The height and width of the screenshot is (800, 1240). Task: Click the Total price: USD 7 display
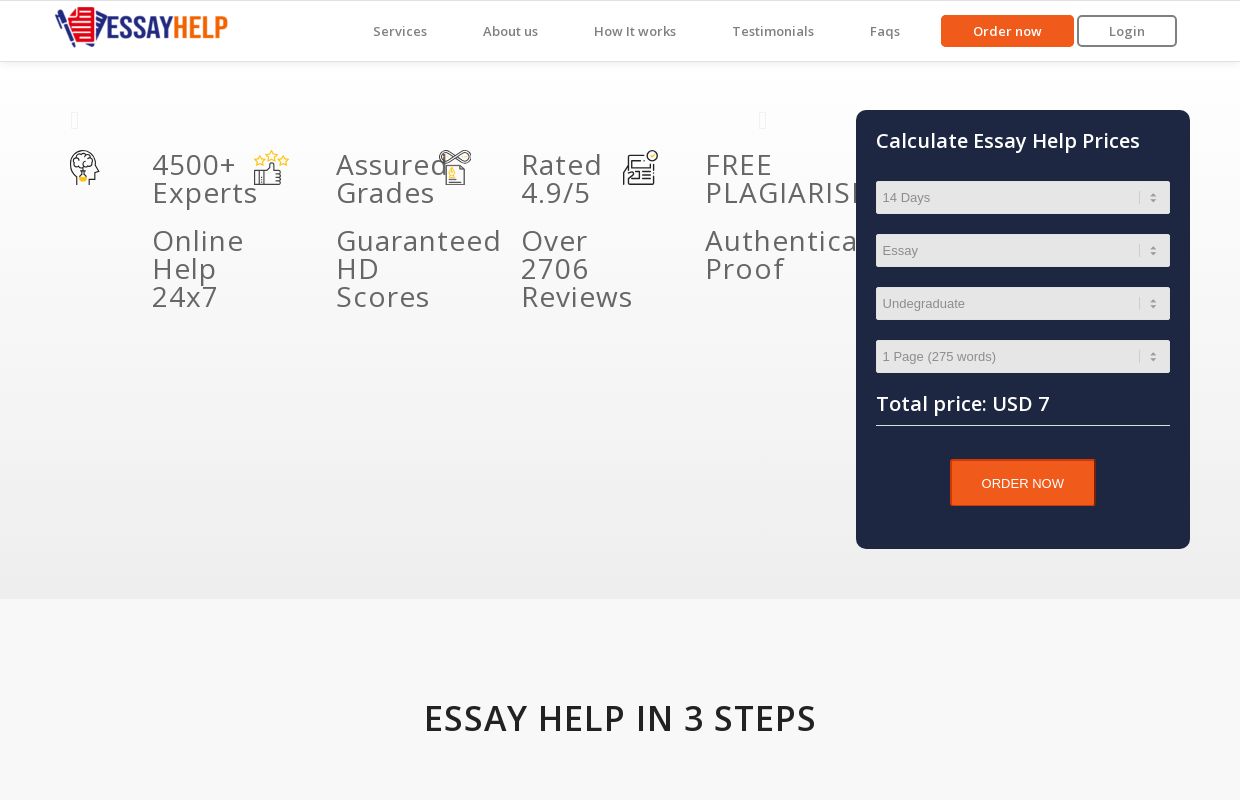tap(962, 404)
